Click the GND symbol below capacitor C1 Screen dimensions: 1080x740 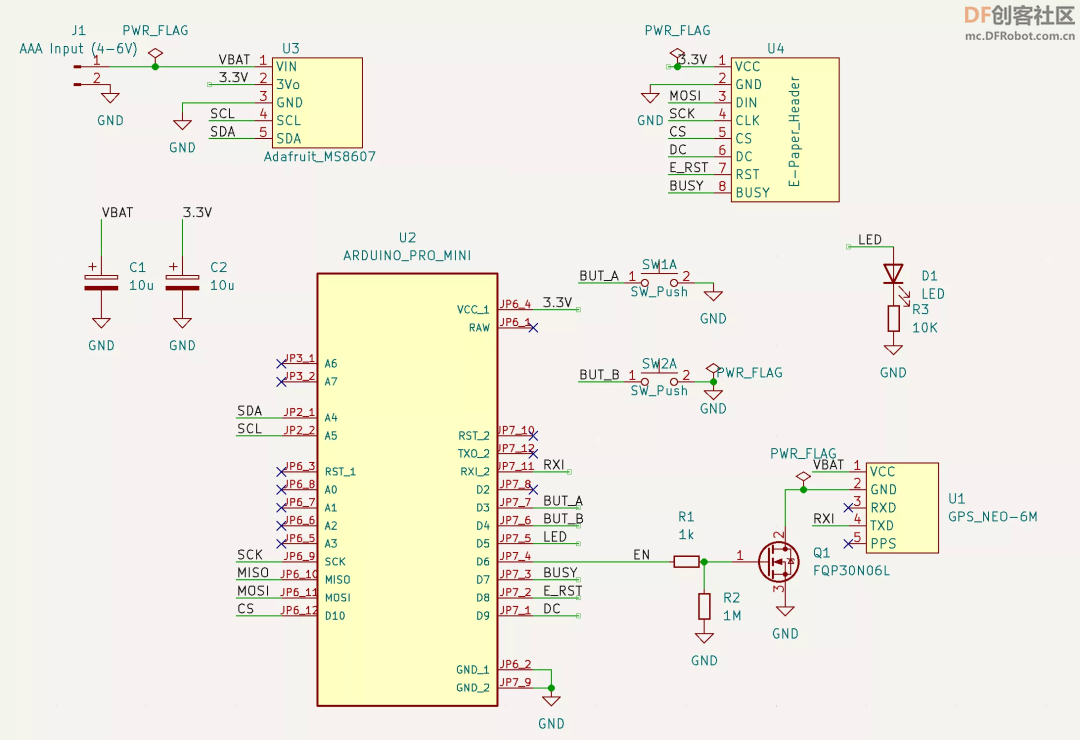(x=101, y=322)
